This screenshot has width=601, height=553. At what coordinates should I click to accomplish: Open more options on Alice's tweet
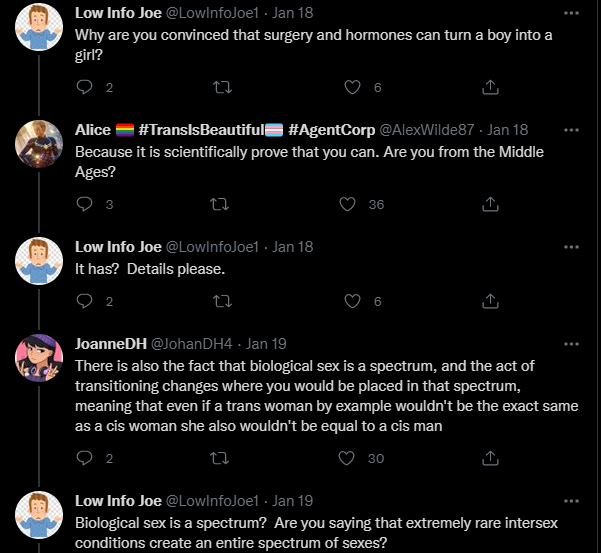click(571, 130)
